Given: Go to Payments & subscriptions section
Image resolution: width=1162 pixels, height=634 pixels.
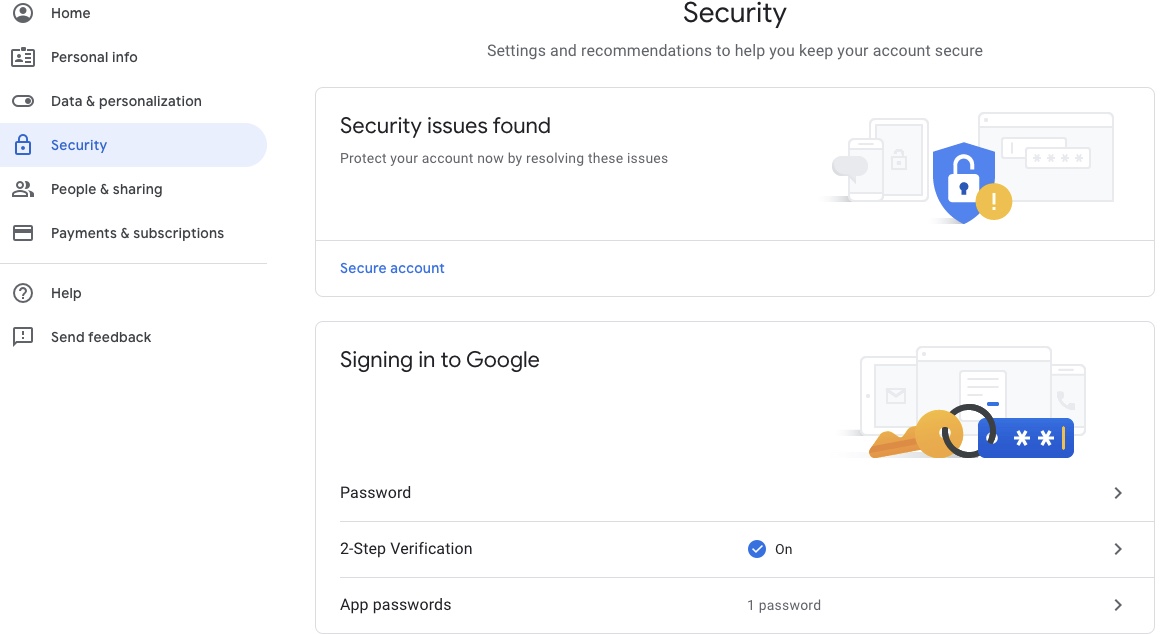Looking at the screenshot, I should pyautogui.click(x=137, y=233).
